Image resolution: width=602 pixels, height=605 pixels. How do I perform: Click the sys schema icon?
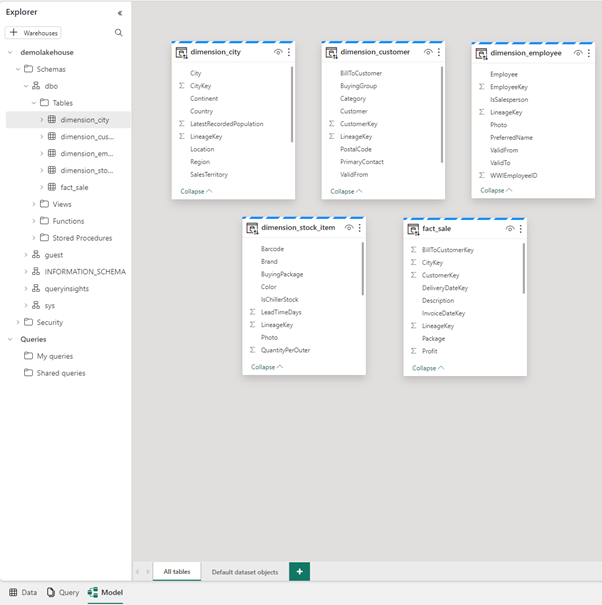coord(36,305)
